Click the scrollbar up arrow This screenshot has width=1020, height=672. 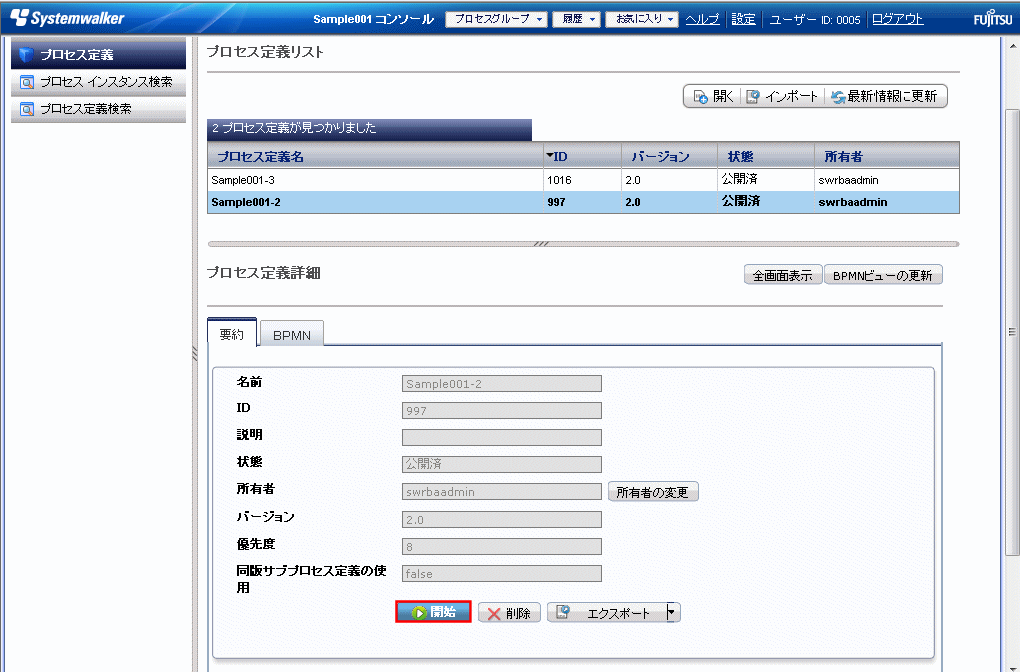(1012, 46)
